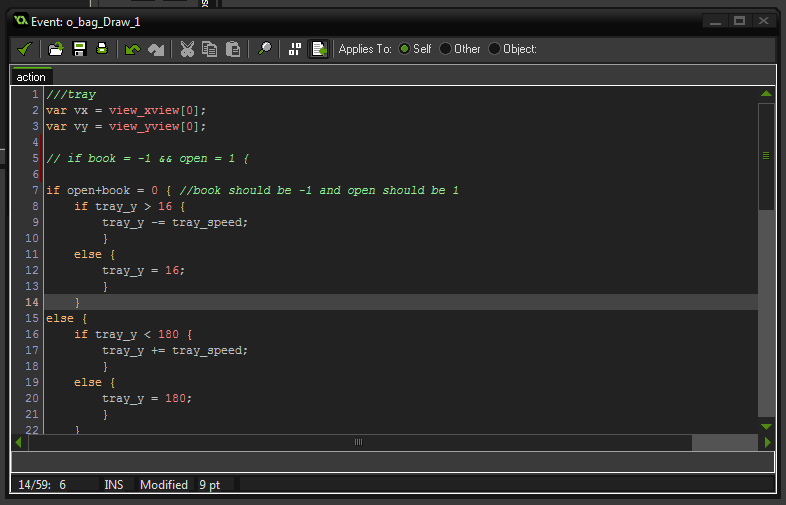
Task: Click line number 11 in the gutter
Action: pos(32,254)
